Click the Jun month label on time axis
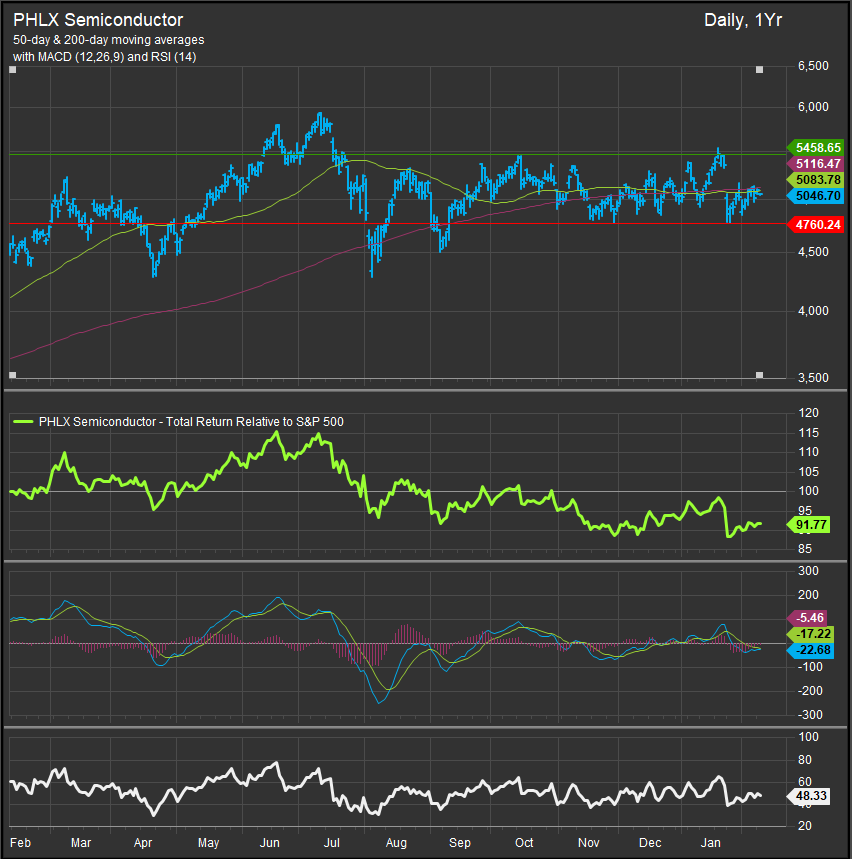This screenshot has height=859, width=852. (270, 843)
